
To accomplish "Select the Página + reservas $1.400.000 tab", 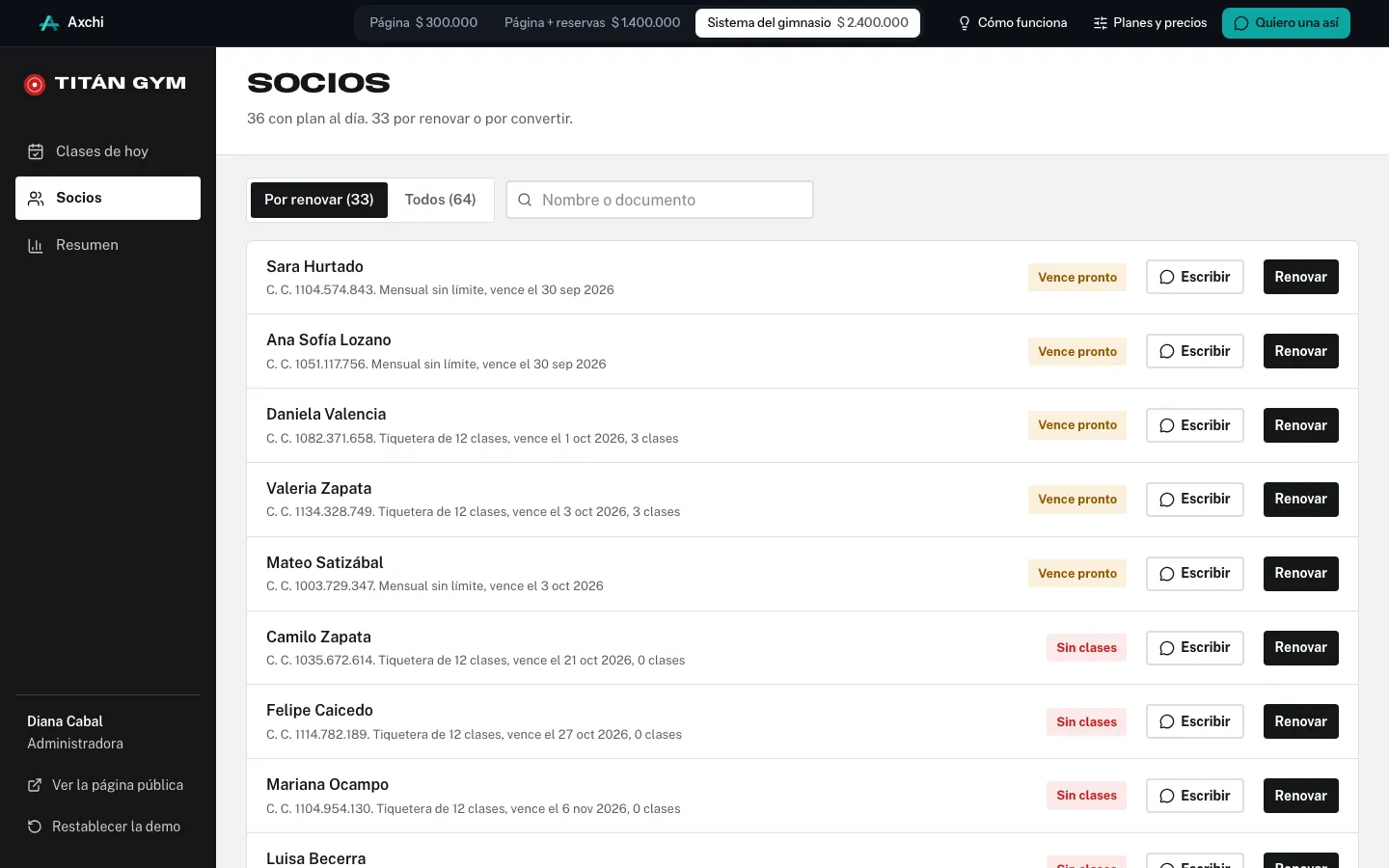I will [x=592, y=23].
